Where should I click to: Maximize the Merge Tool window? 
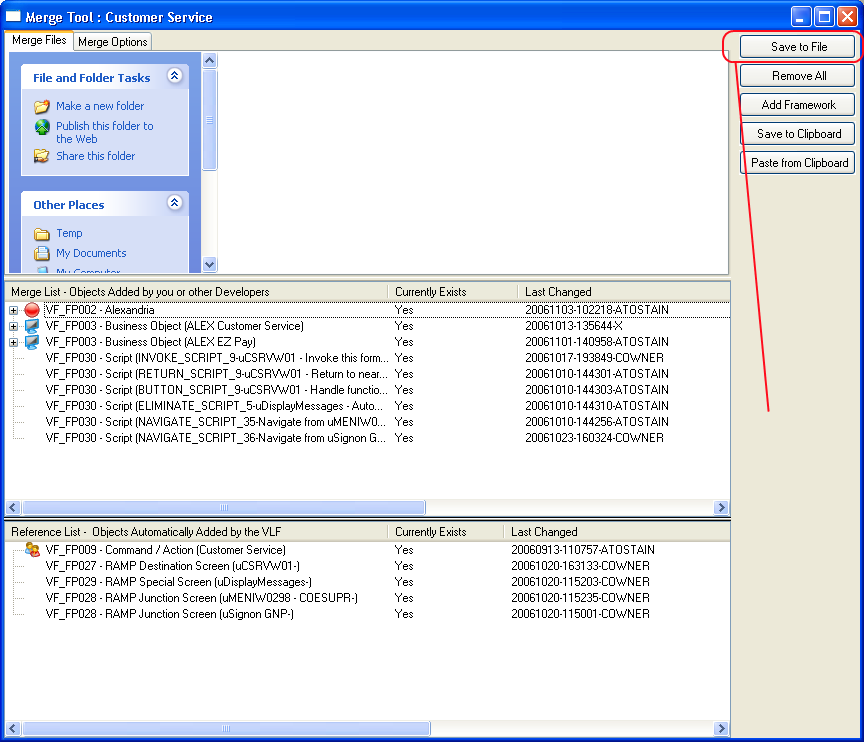click(x=824, y=17)
